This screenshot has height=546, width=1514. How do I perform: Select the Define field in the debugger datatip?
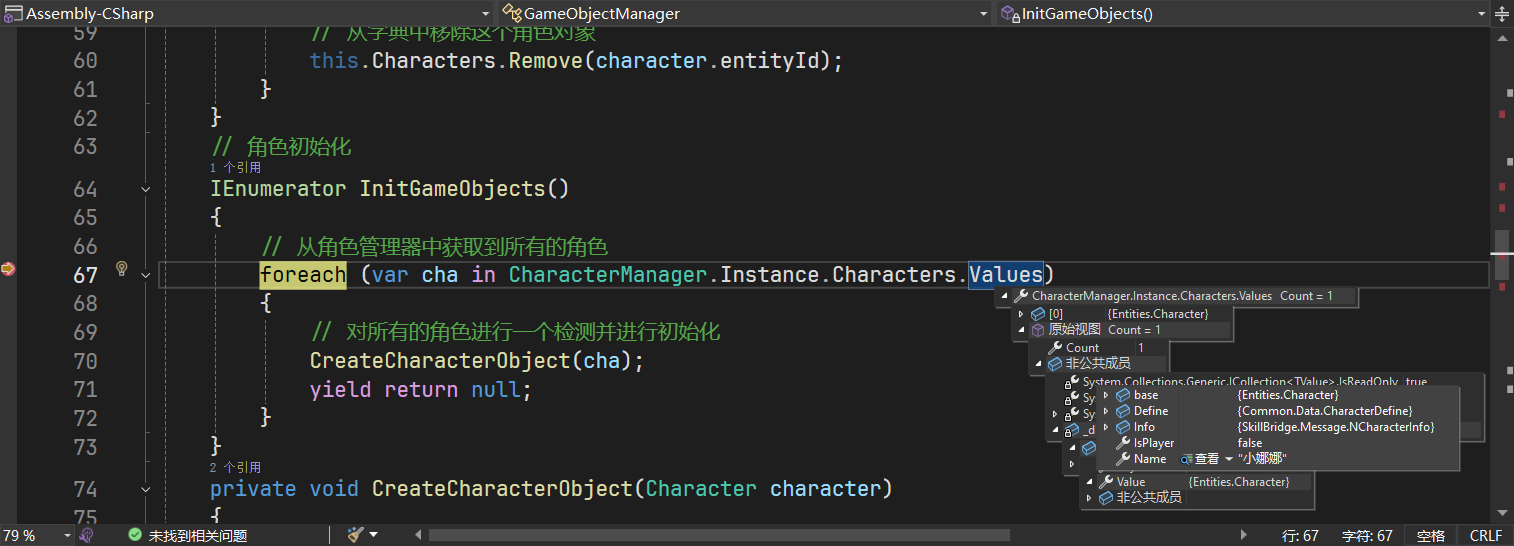[1150, 411]
